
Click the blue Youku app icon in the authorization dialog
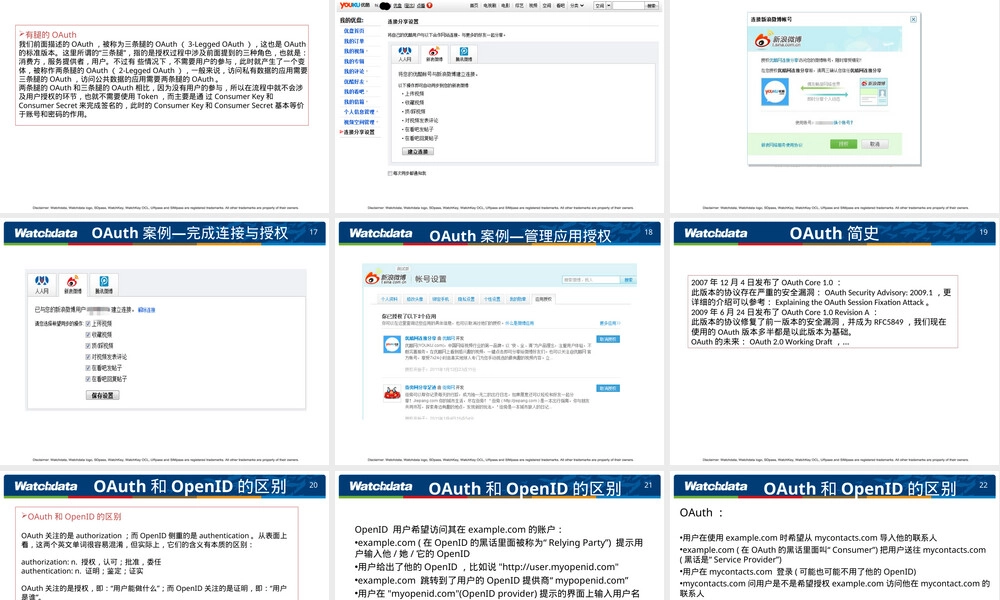(x=775, y=92)
